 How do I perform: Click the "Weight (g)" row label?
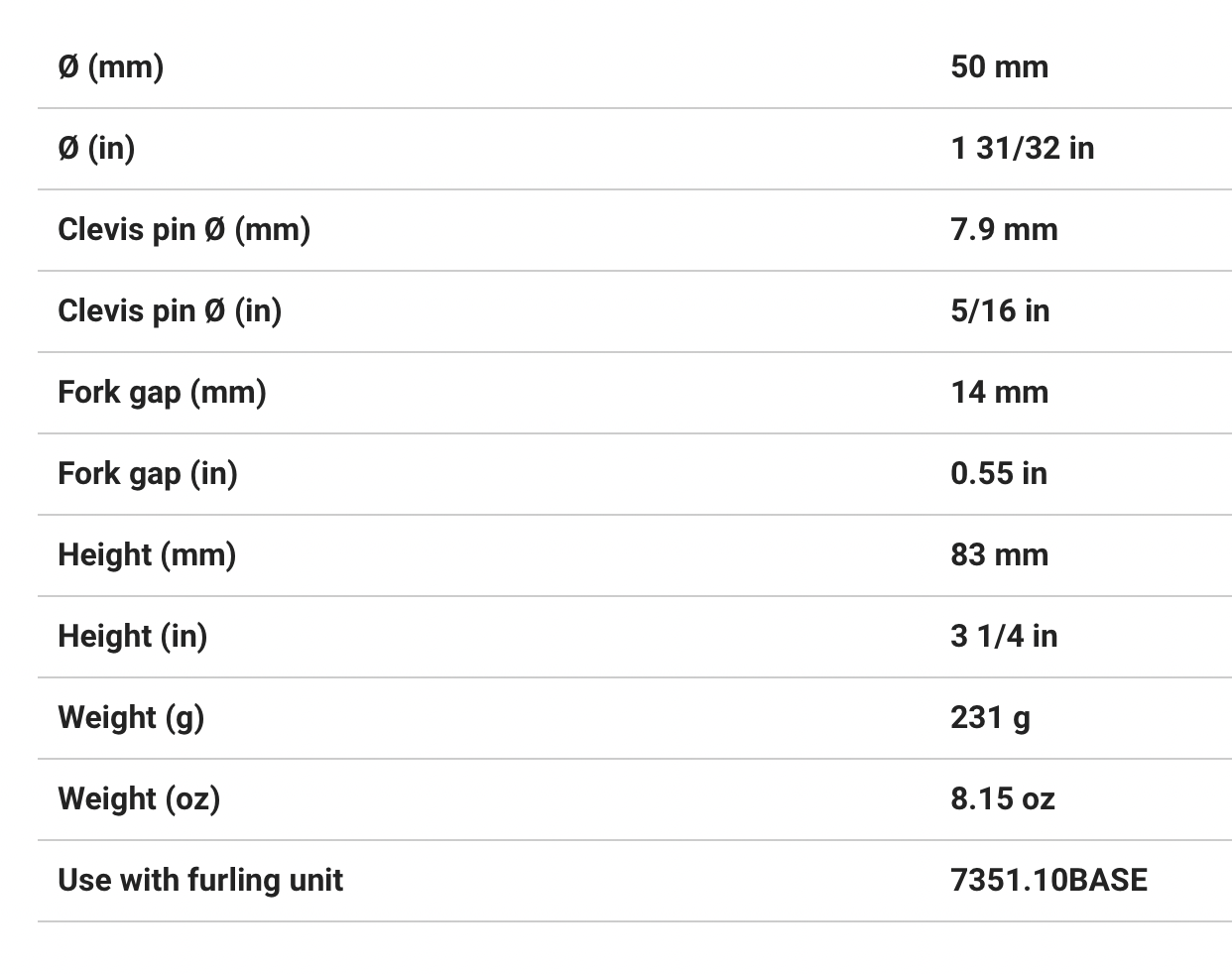click(131, 718)
